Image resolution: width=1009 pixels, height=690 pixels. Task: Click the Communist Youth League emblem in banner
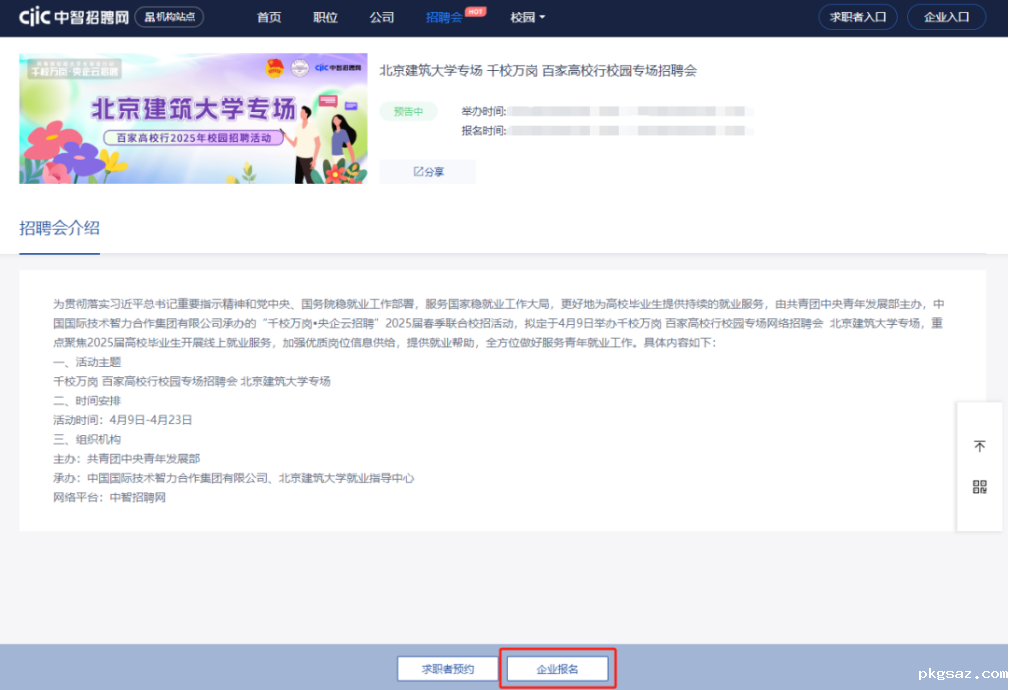(274, 68)
